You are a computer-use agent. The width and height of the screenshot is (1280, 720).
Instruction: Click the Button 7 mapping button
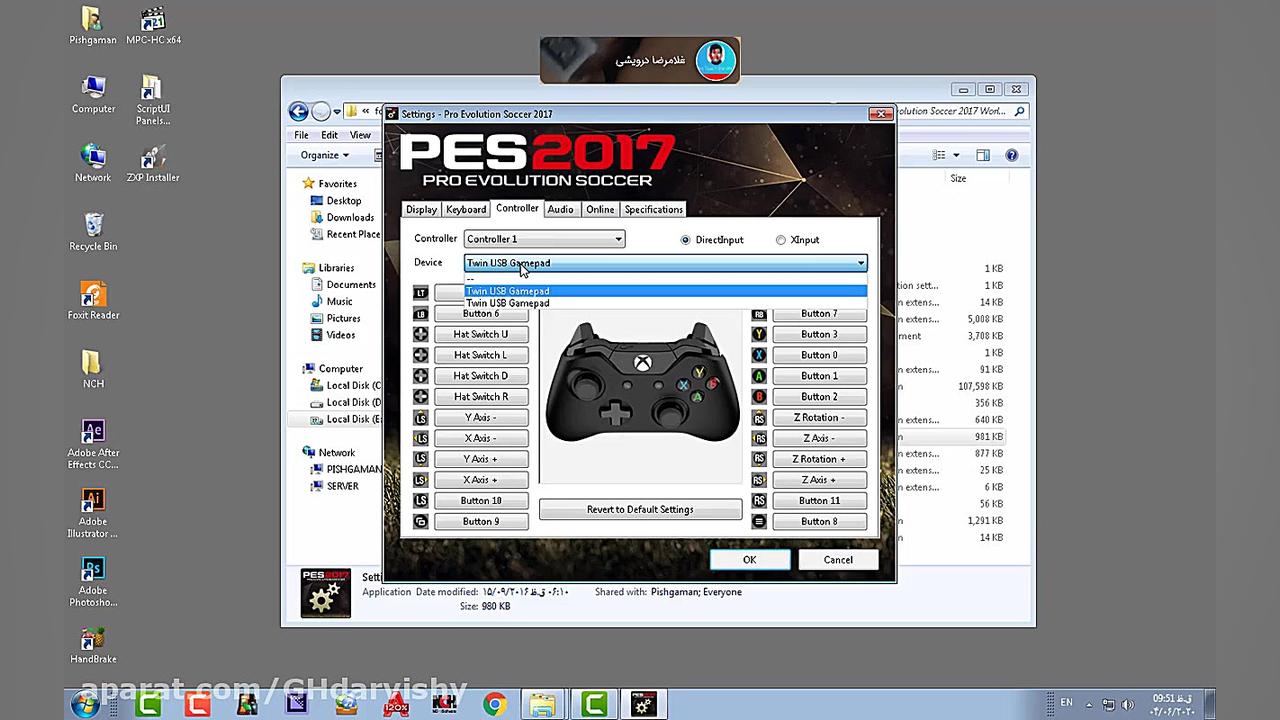(819, 314)
